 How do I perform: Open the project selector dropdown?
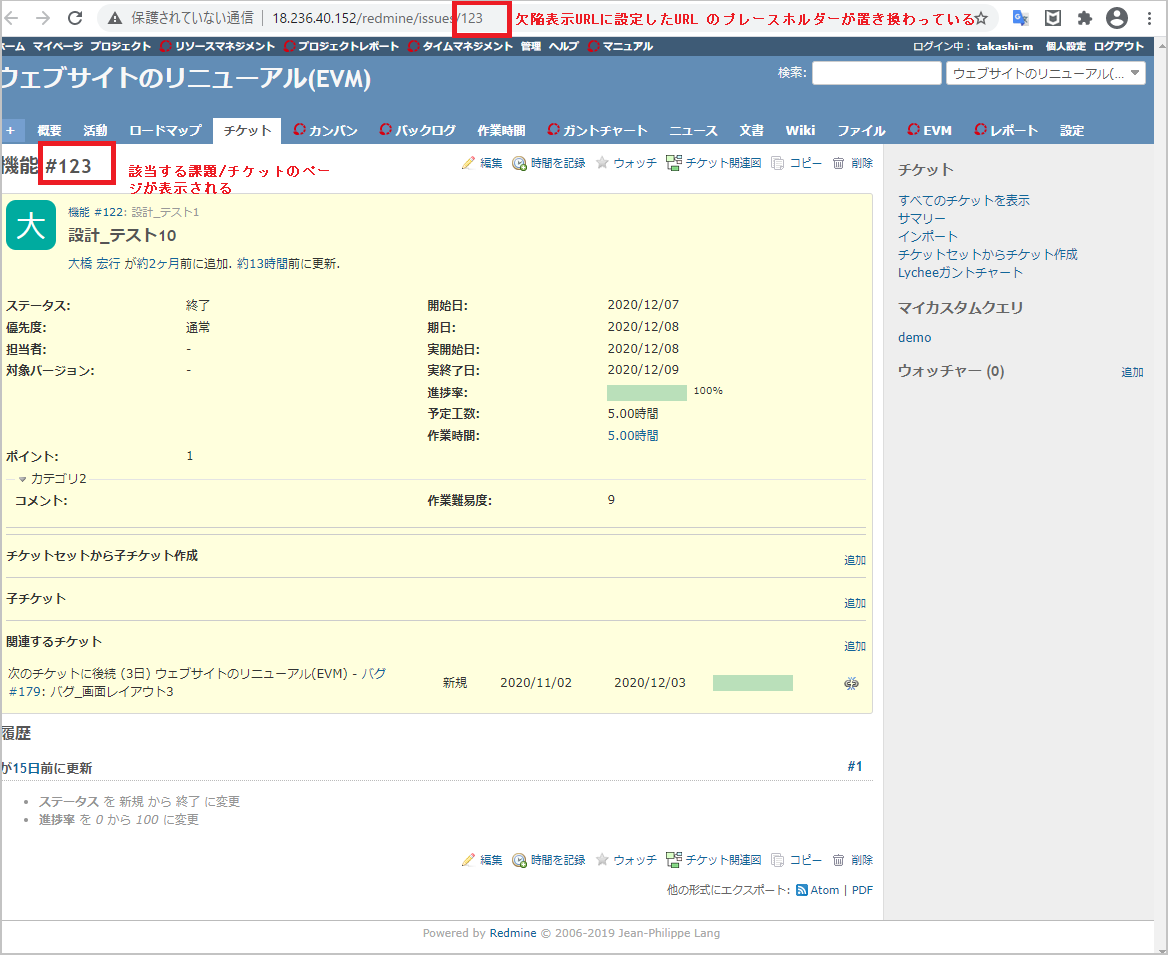point(1045,74)
